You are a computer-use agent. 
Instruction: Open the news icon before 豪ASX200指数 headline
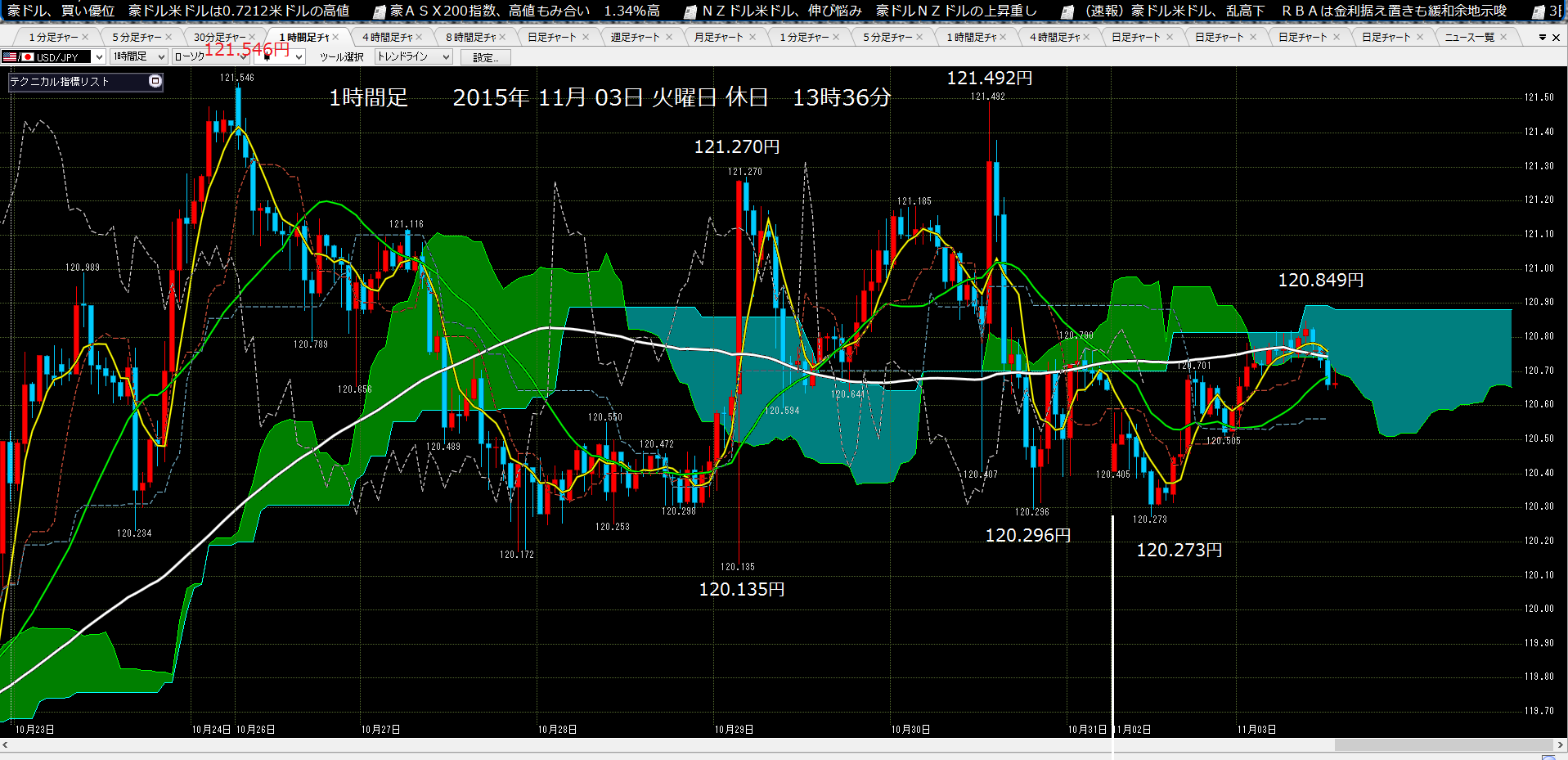(x=380, y=11)
